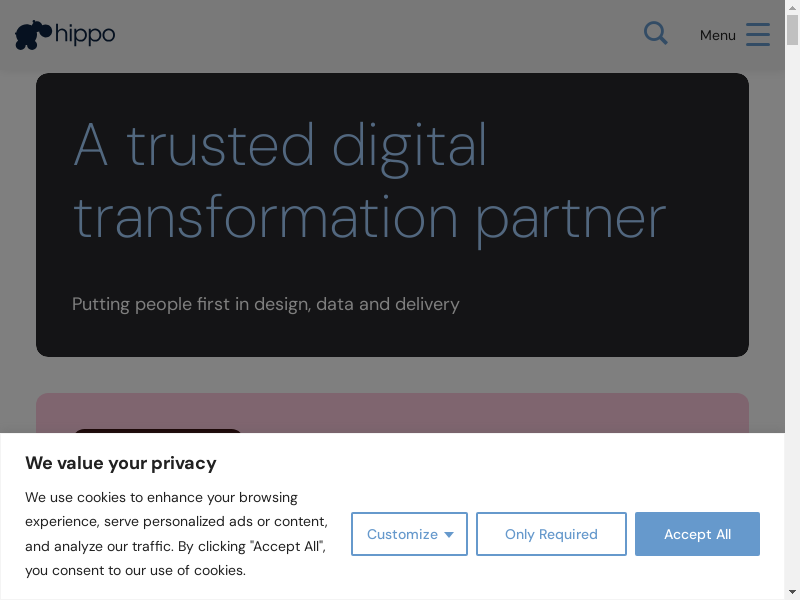800x600 pixels.
Task: Click the "hippo" wordmark text
Action: (x=85, y=34)
